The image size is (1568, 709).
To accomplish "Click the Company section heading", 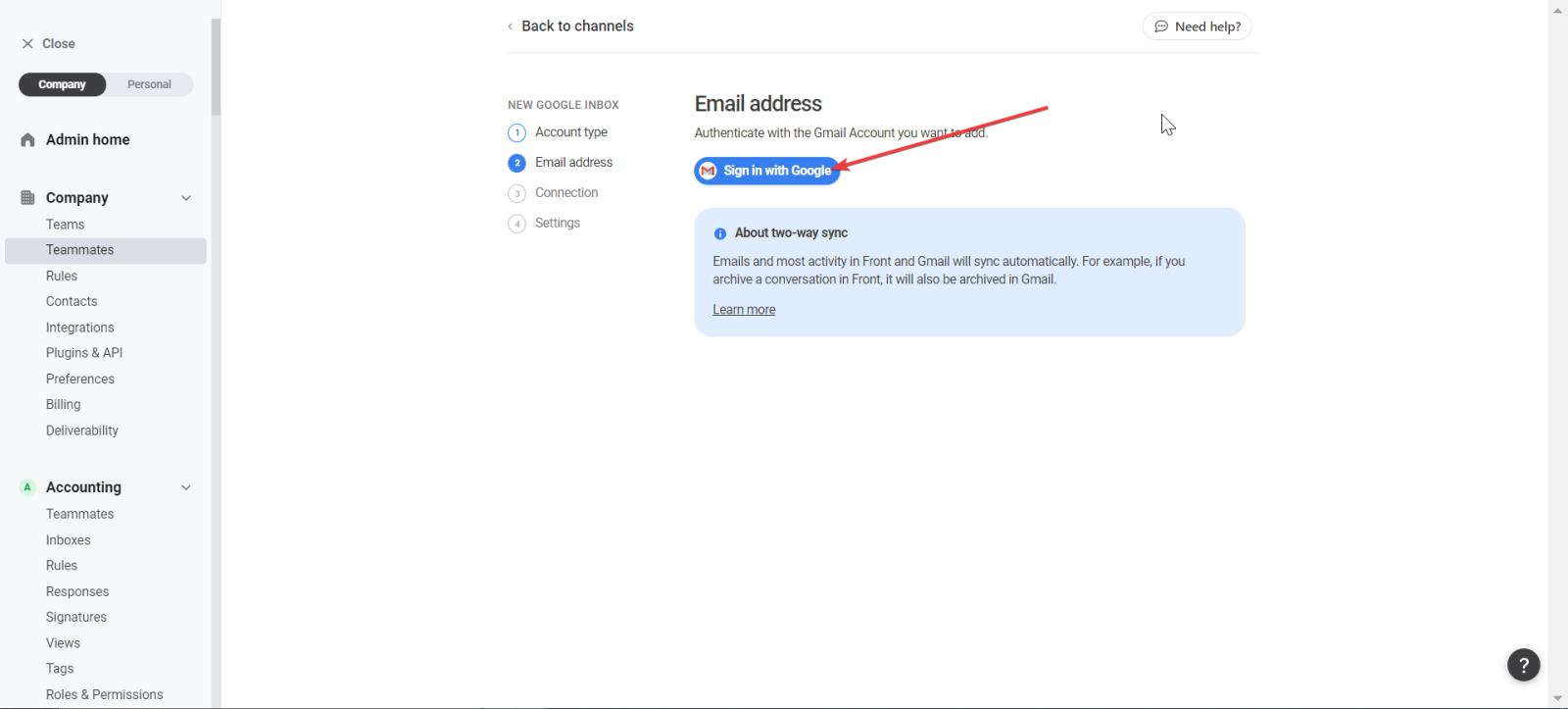I will [x=77, y=198].
